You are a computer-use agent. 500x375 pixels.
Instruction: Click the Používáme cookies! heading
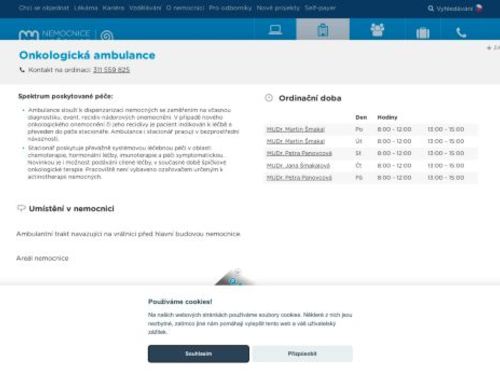click(180, 302)
